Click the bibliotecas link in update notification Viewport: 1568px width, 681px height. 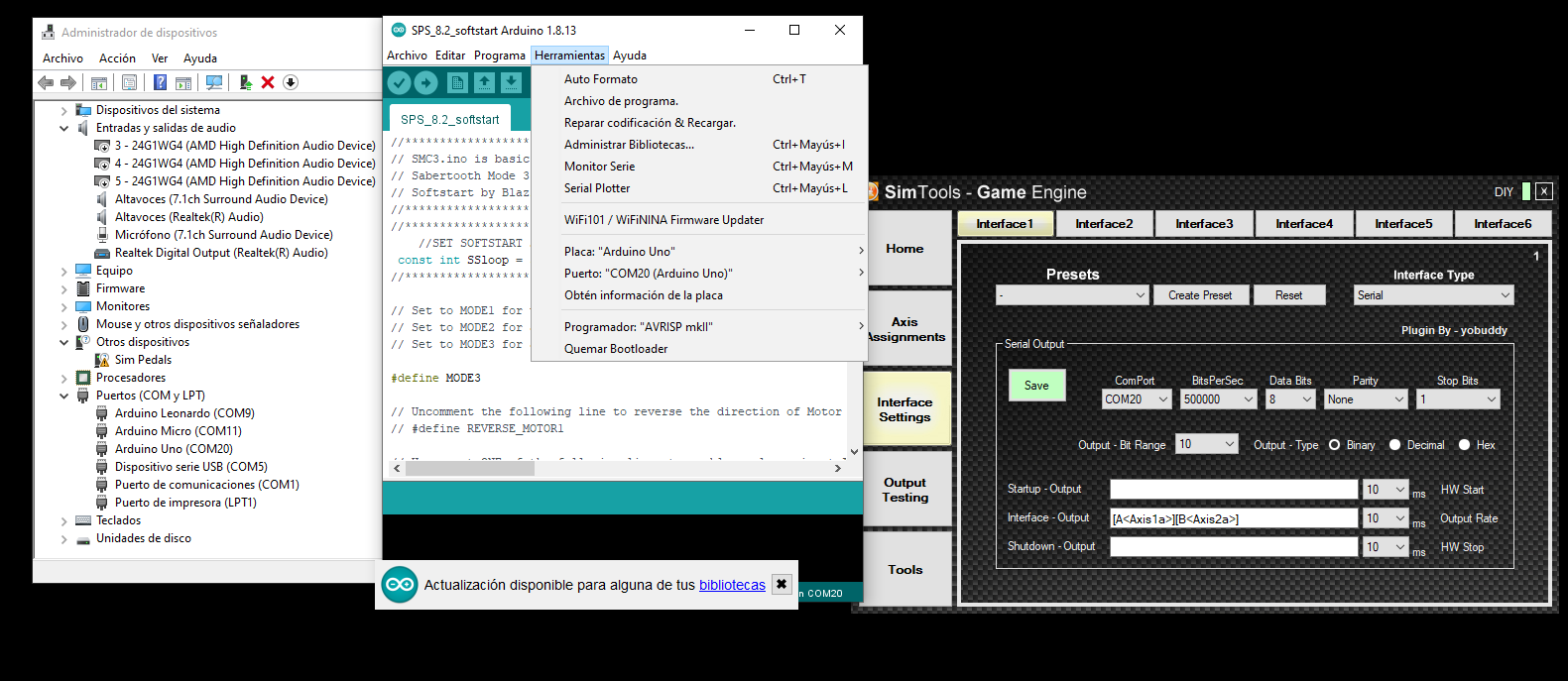(x=732, y=585)
